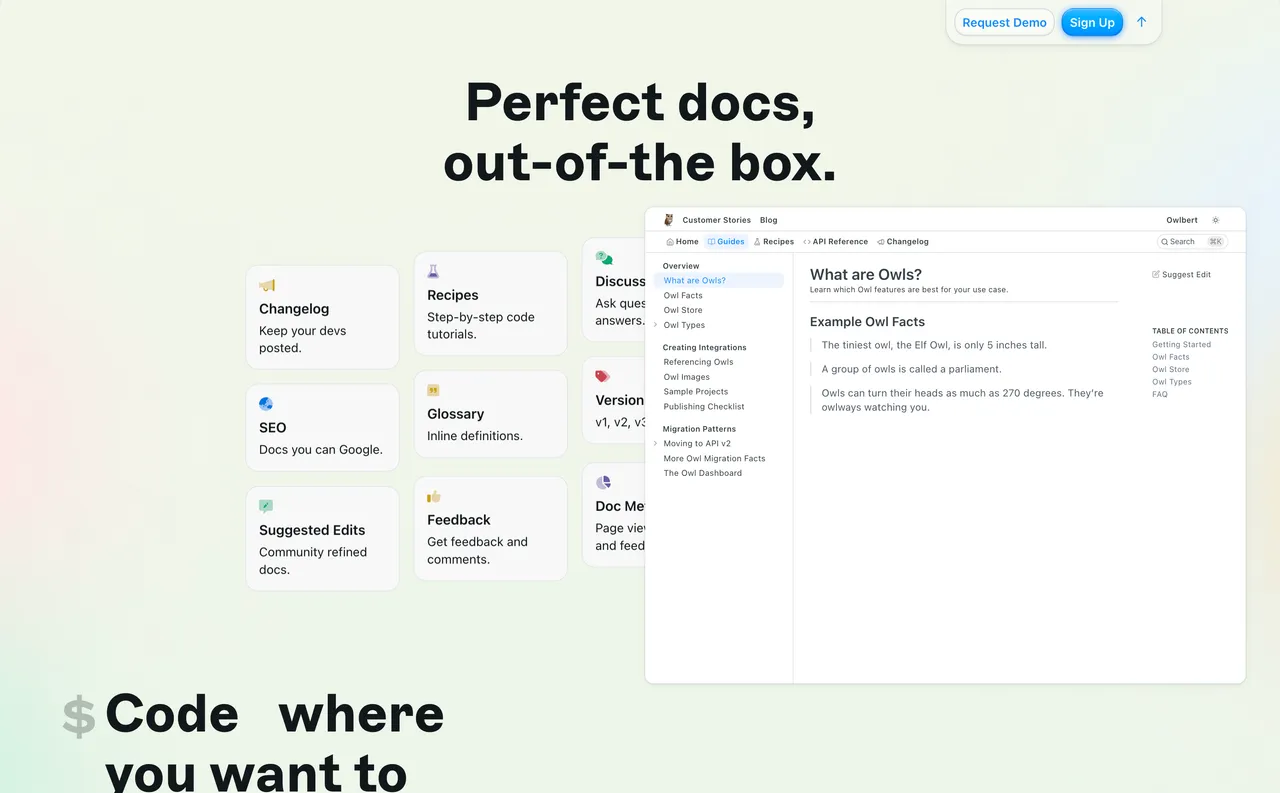This screenshot has height=793, width=1280.
Task: Click the owl mascot logo
Action: click(x=667, y=220)
